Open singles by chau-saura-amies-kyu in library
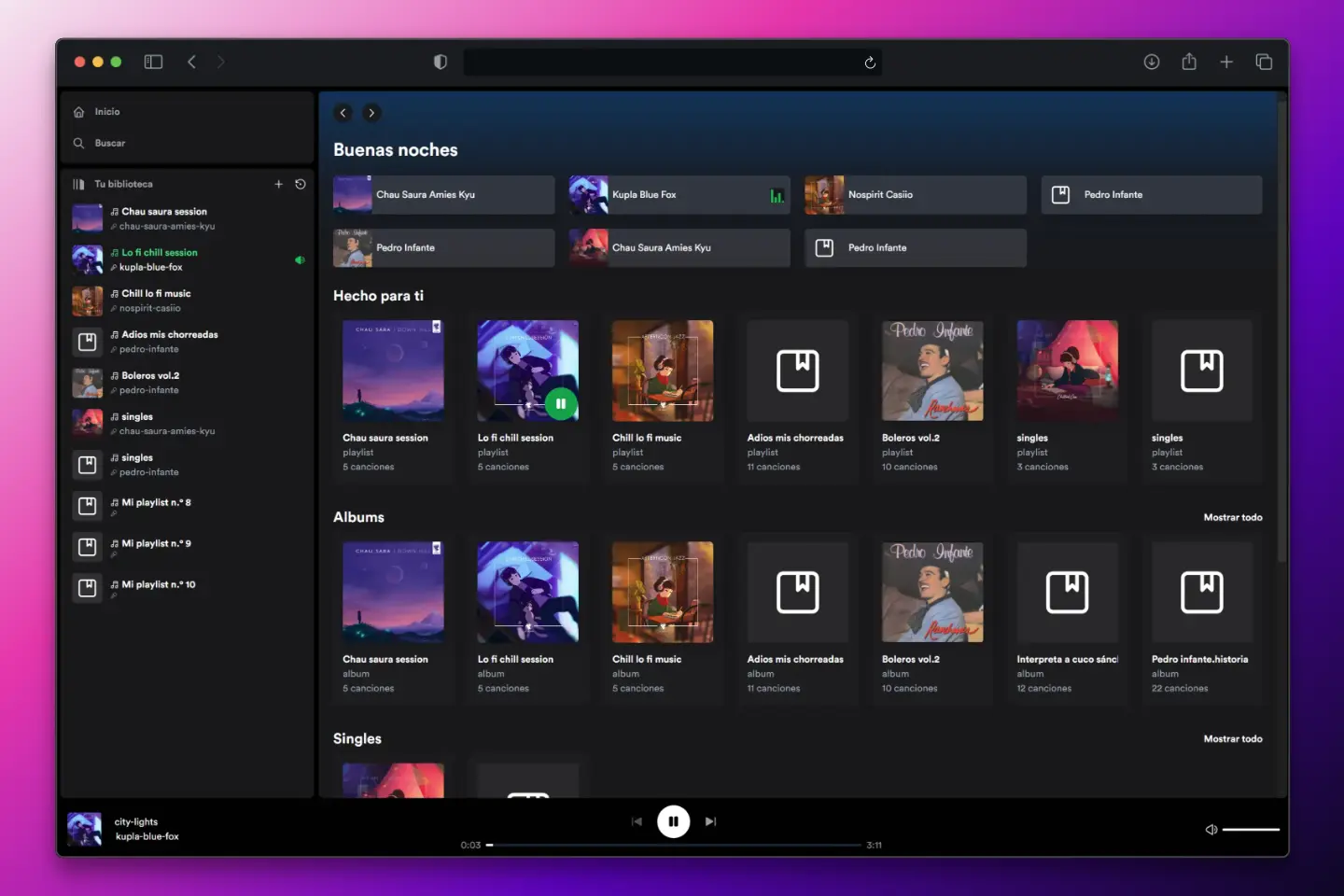Viewport: 1344px width, 896px height. [x=187, y=424]
